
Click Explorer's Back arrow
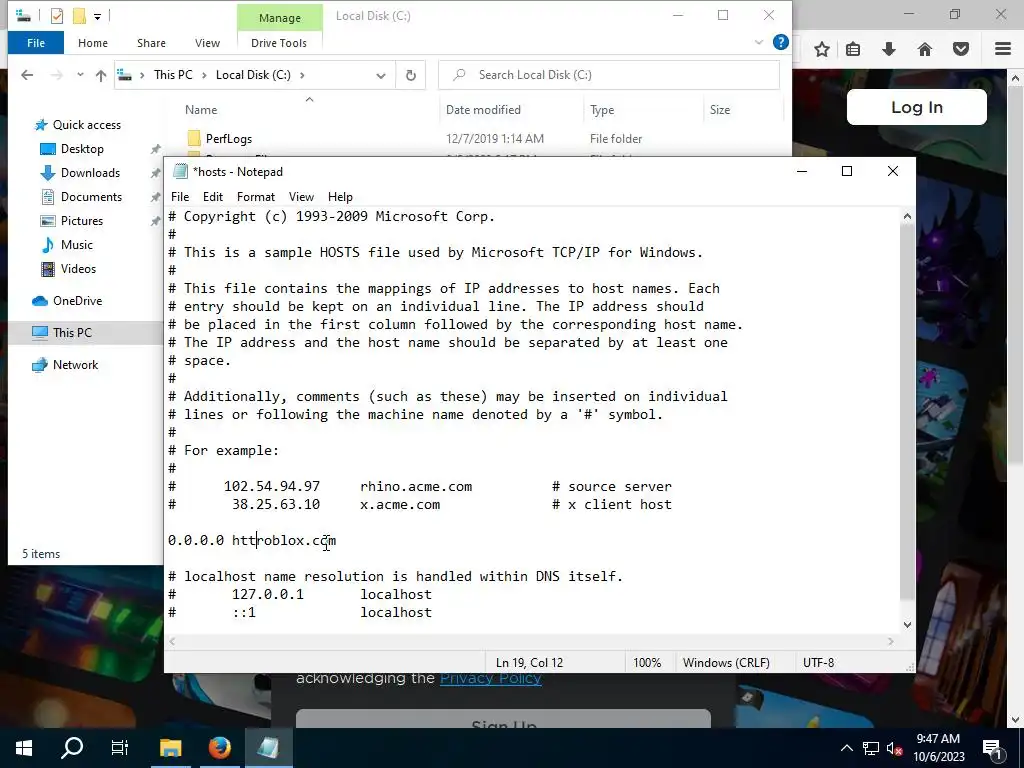tap(27, 75)
